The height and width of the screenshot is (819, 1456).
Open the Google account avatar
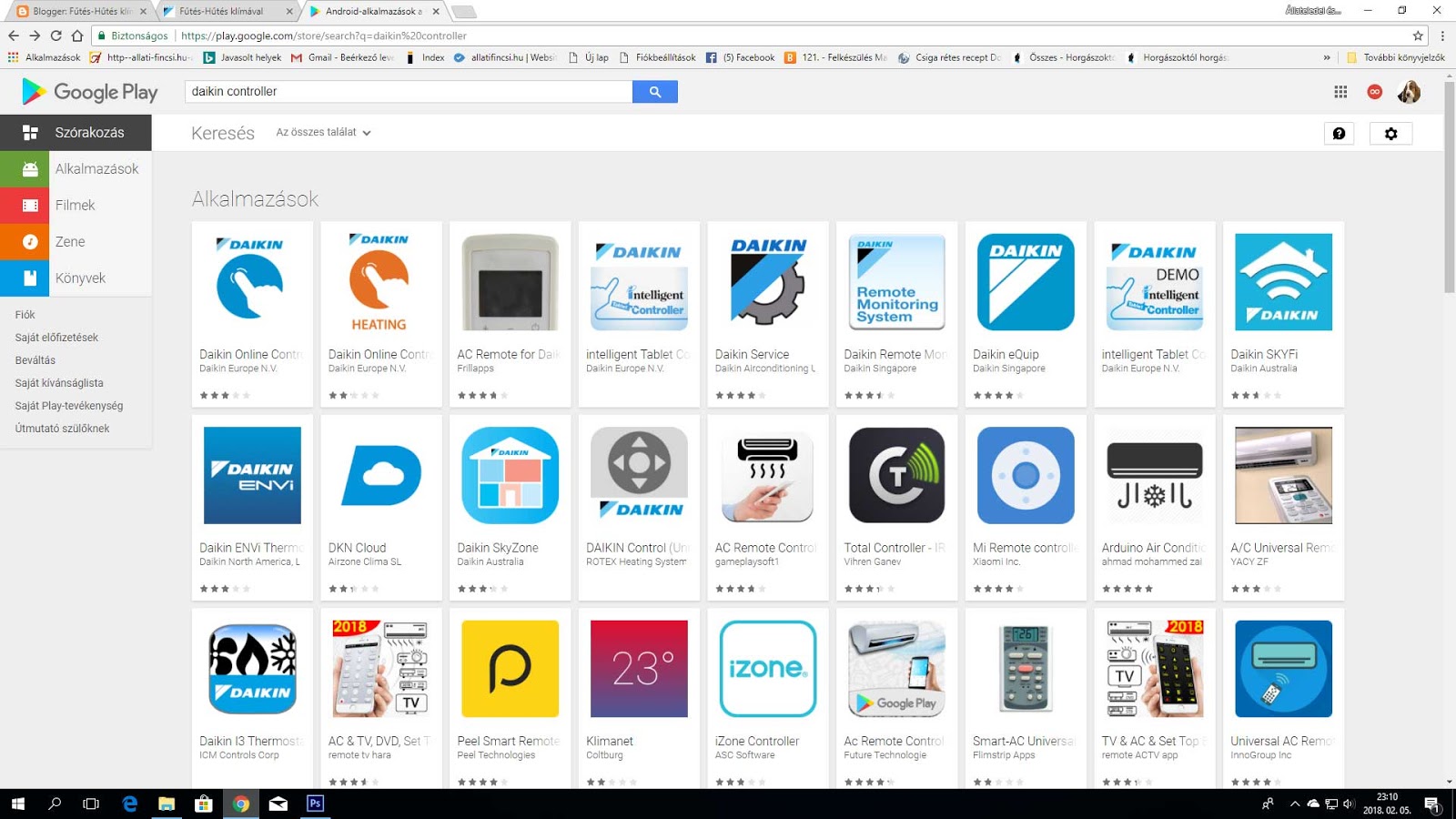point(1409,92)
